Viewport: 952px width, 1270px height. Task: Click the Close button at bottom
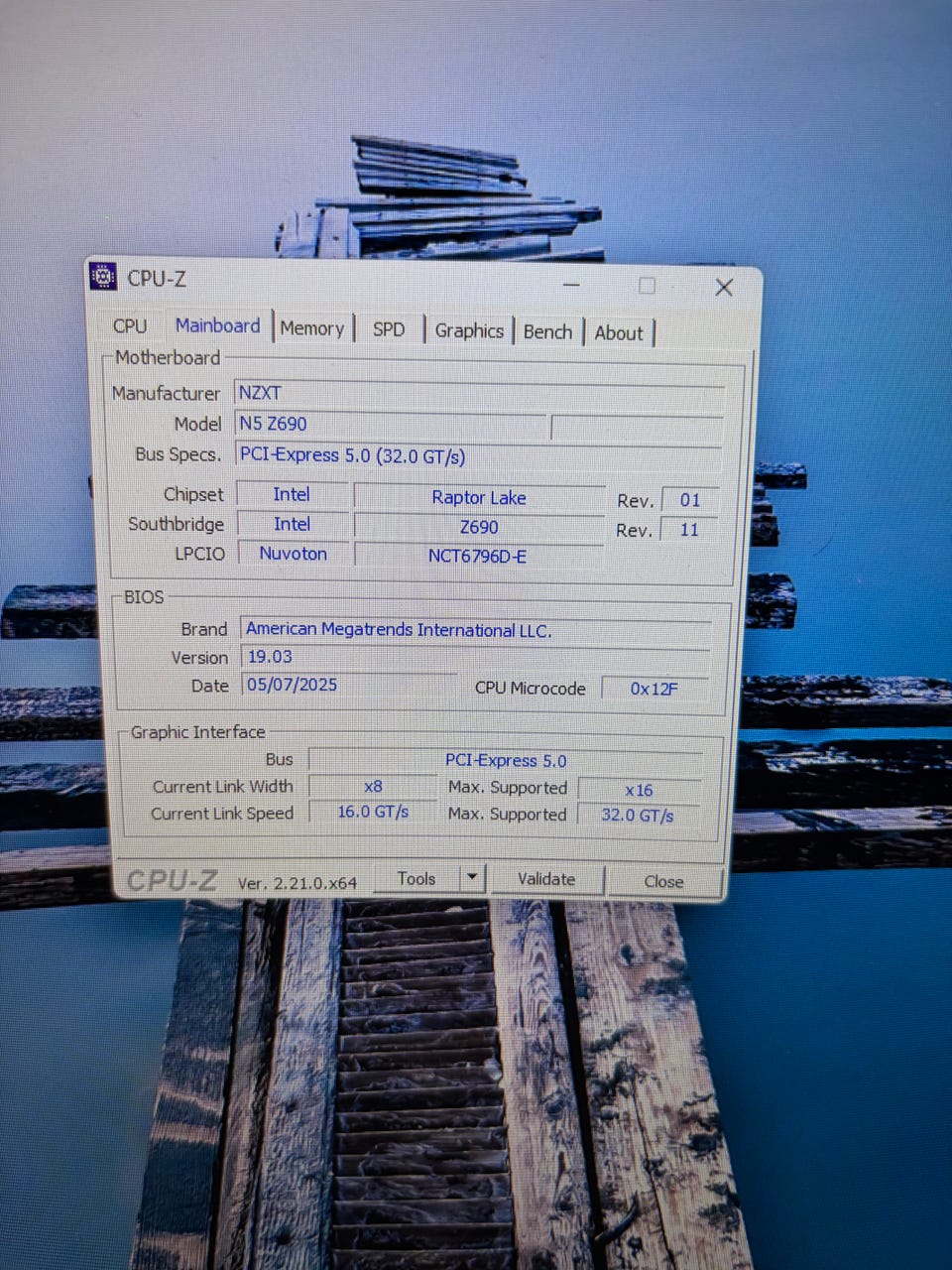663,881
